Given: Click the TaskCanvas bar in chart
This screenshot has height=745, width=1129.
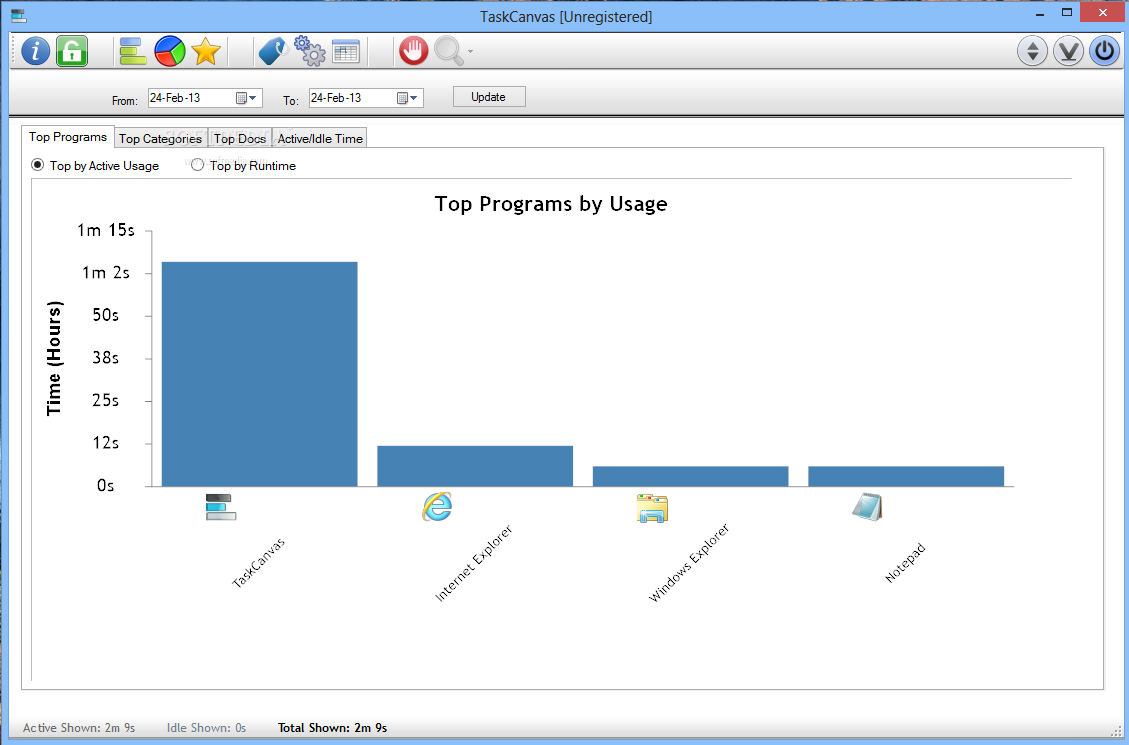Looking at the screenshot, I should tap(259, 374).
